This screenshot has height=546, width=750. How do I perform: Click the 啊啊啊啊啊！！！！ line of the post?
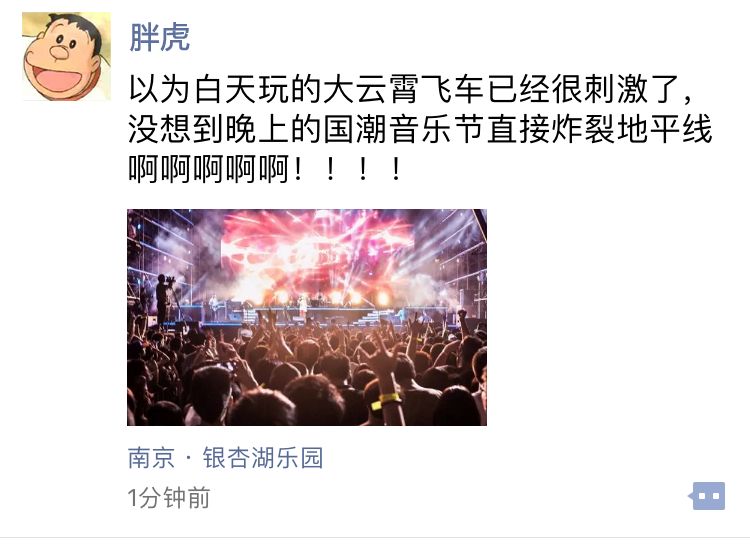[265, 169]
